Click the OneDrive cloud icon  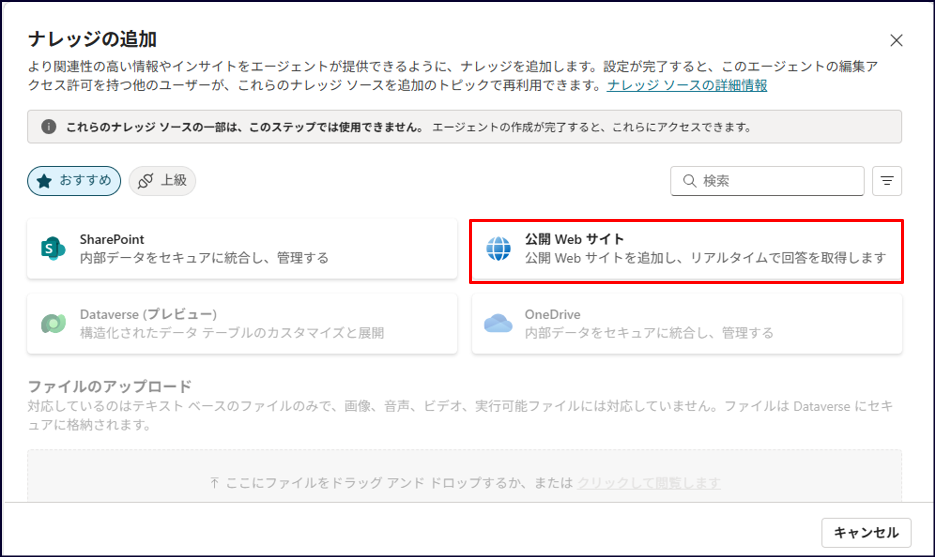[x=498, y=323]
